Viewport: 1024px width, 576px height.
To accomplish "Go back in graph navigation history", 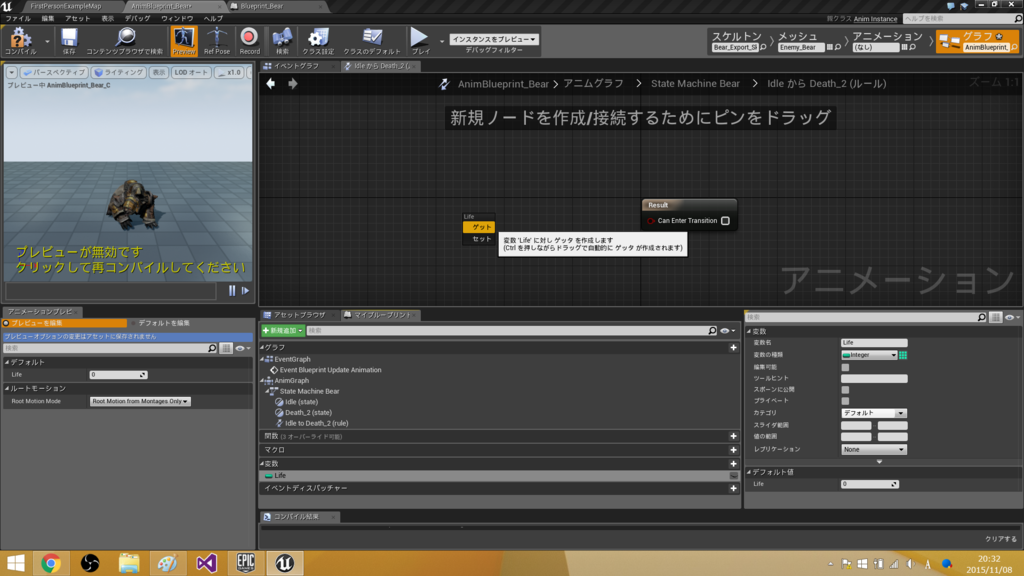I will point(270,84).
